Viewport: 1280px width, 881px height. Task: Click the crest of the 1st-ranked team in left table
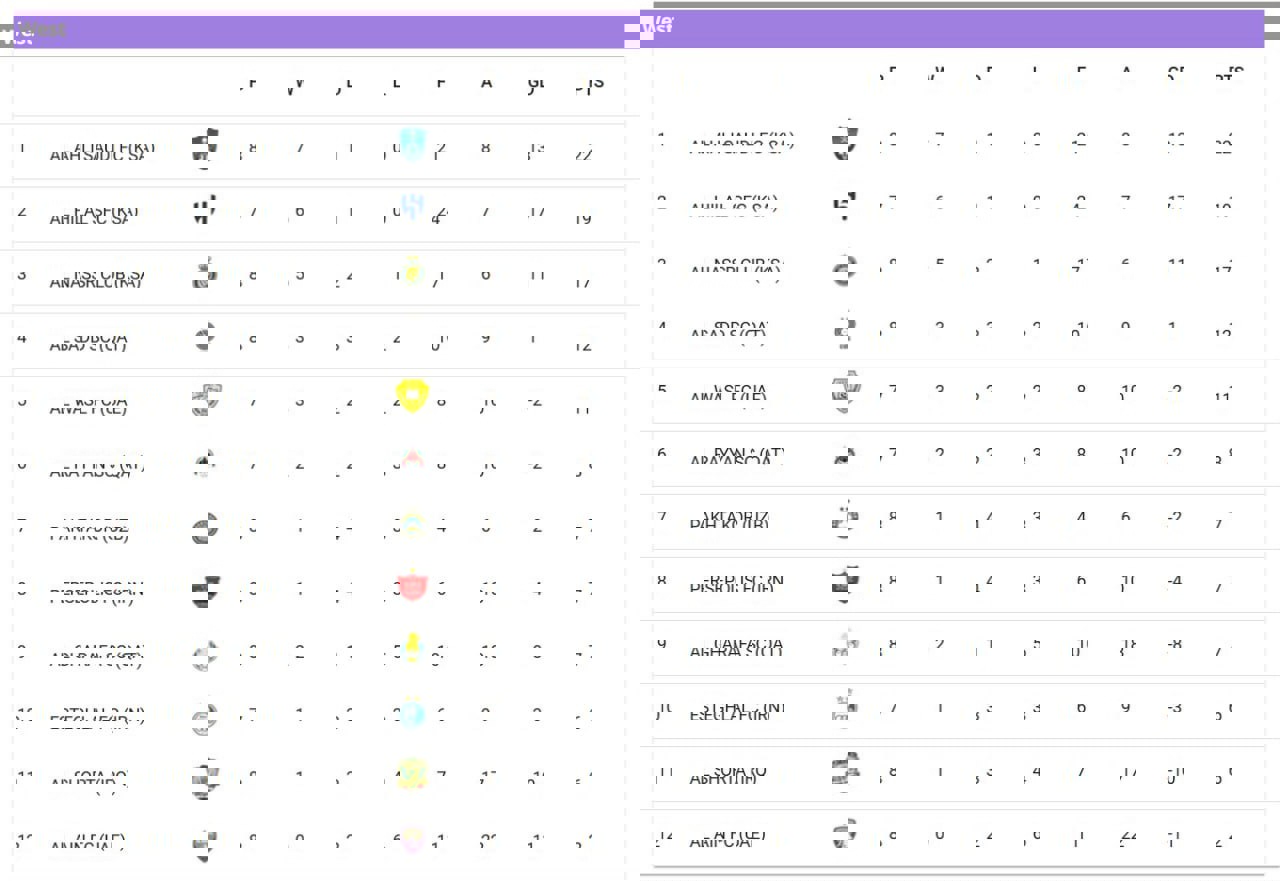point(205,147)
